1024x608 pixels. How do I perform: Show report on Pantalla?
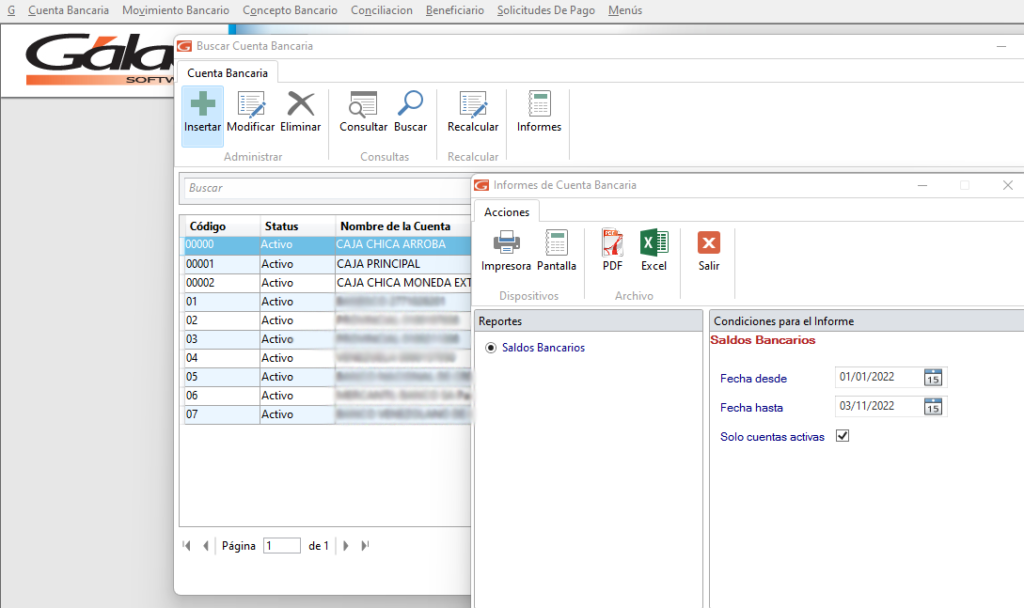click(556, 243)
